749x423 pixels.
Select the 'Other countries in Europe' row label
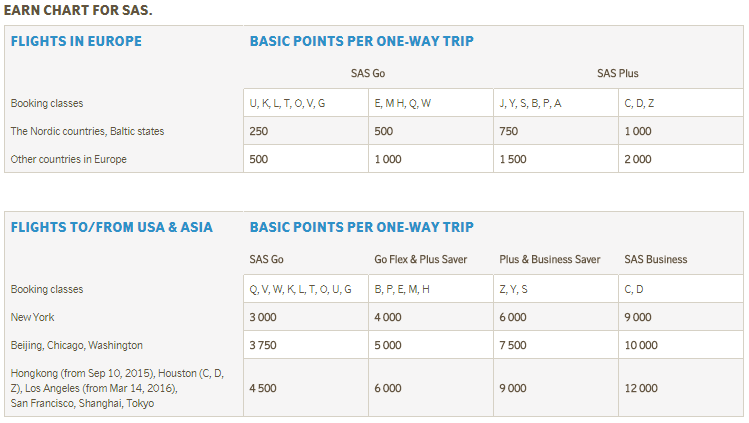point(68,159)
